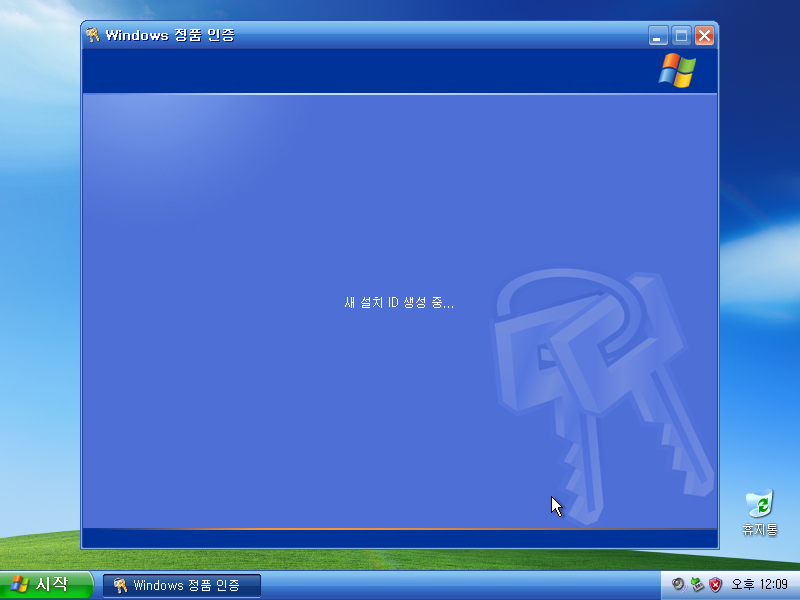The width and height of the screenshot is (800, 600).
Task: Click the 'Windows 정품 인증' title bar text
Action: point(170,35)
